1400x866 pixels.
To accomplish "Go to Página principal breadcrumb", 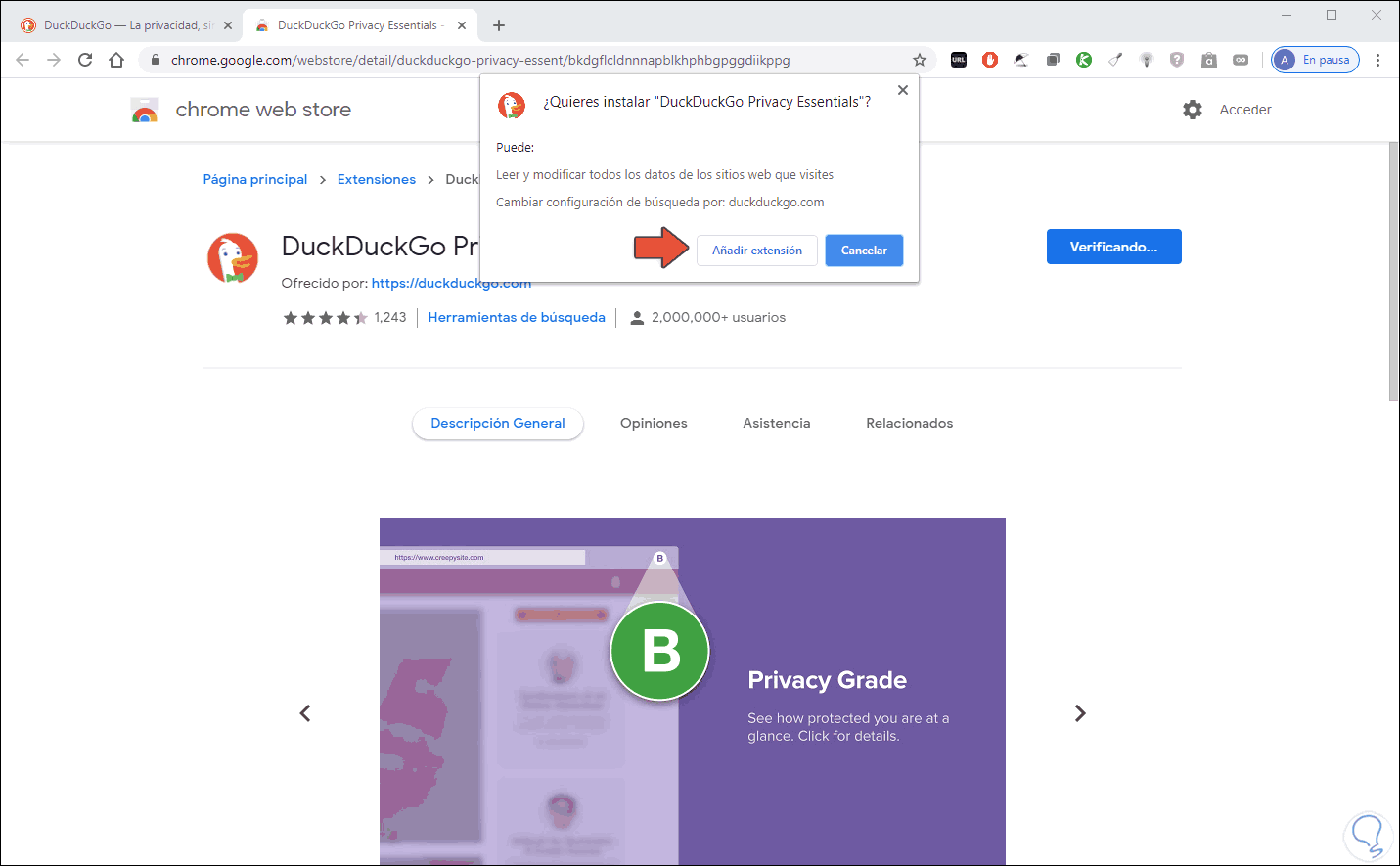I will pyautogui.click(x=255, y=179).
